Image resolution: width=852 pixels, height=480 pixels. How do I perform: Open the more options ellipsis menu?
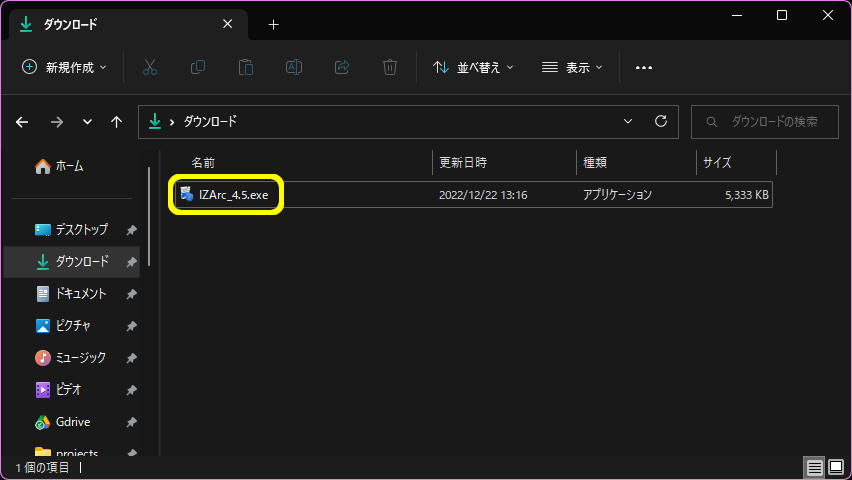644,67
